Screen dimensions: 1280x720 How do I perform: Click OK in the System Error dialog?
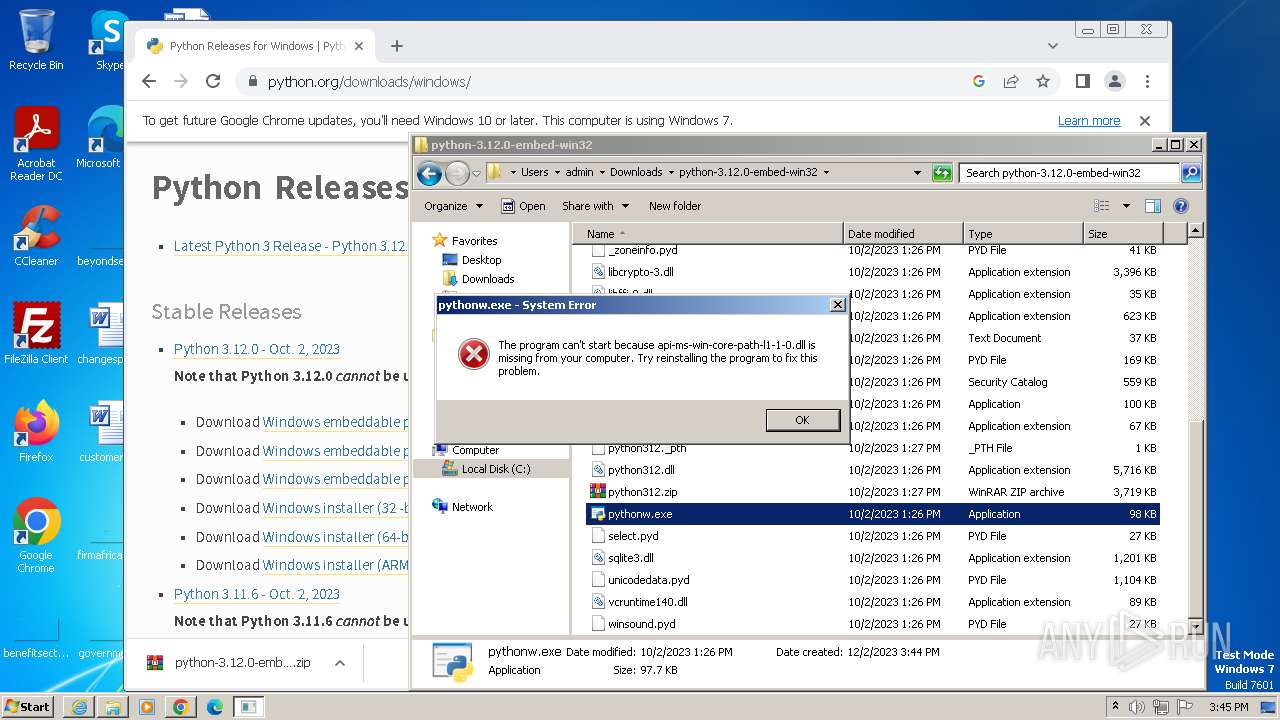point(802,420)
